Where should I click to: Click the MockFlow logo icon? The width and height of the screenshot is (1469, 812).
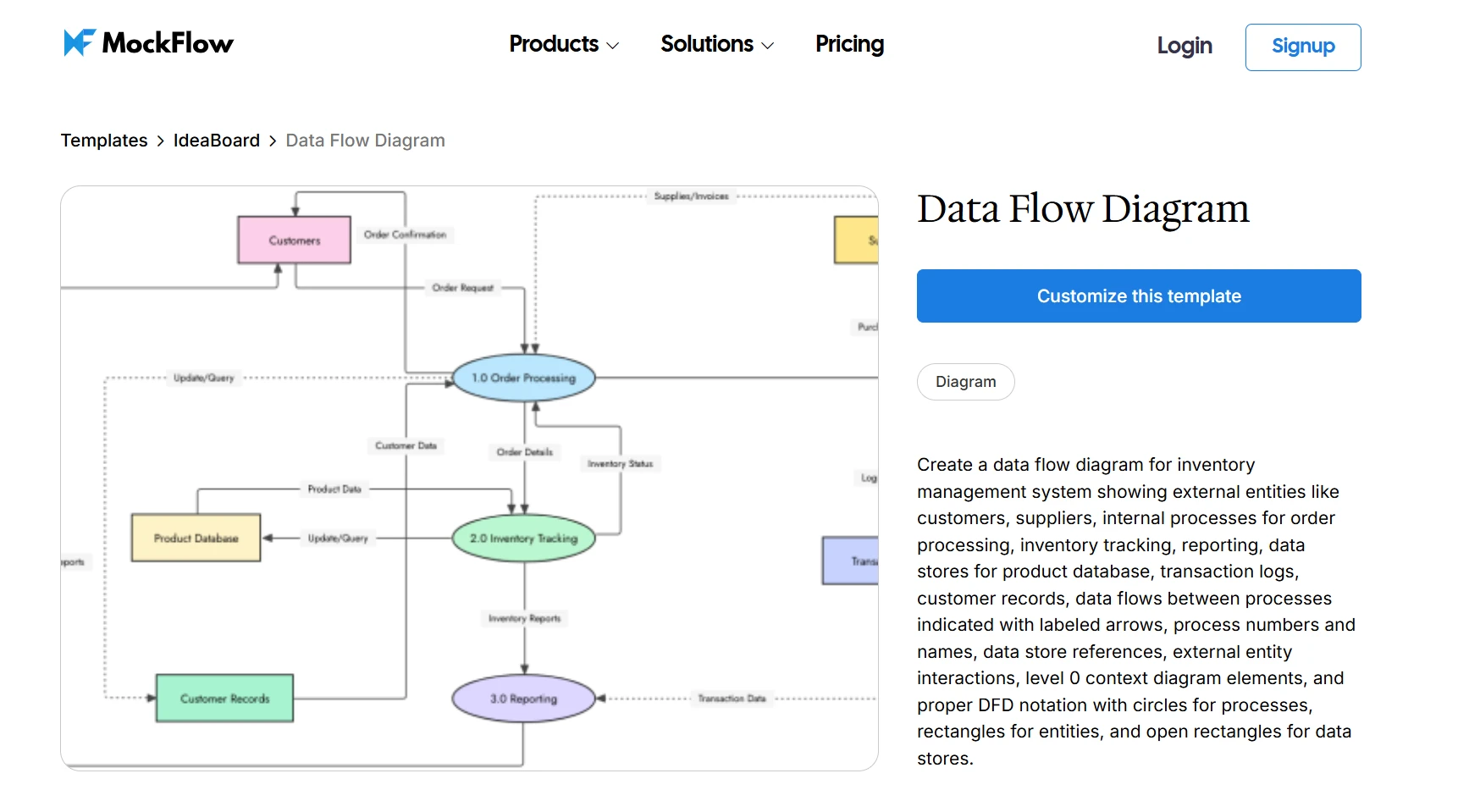coord(77,42)
